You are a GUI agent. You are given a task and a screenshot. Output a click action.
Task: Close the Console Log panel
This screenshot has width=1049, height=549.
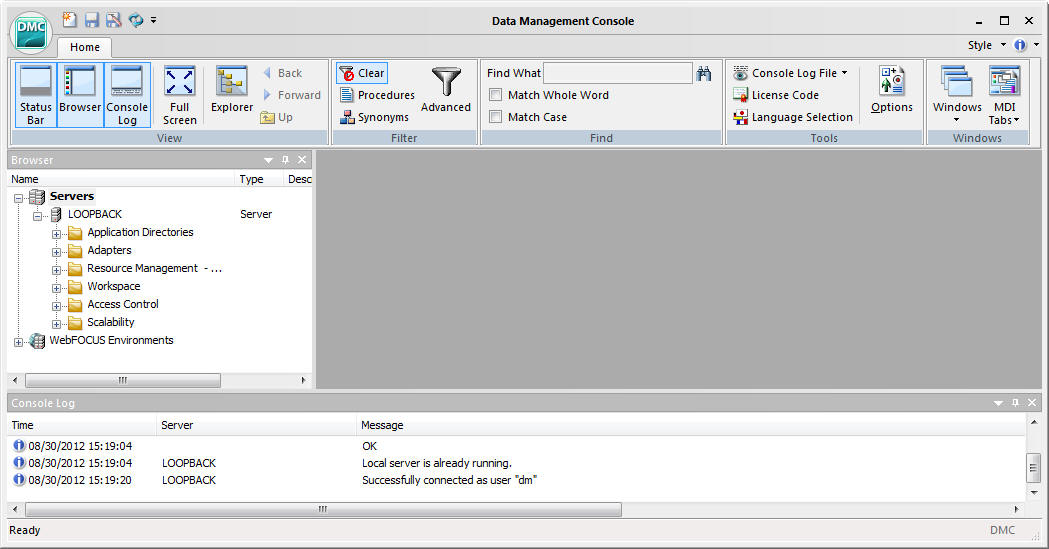pos(1032,403)
